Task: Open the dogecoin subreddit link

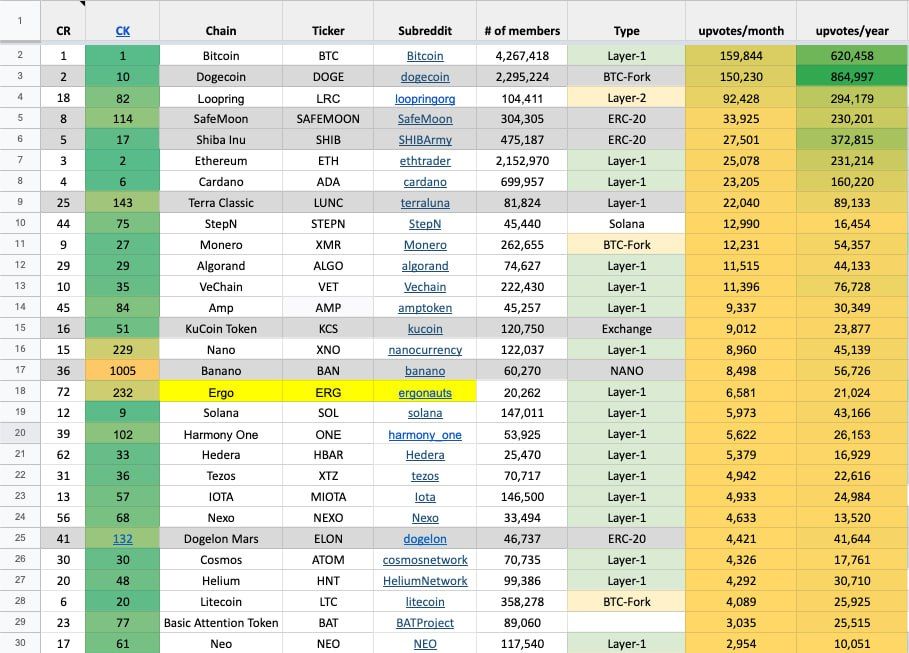Action: pos(425,77)
